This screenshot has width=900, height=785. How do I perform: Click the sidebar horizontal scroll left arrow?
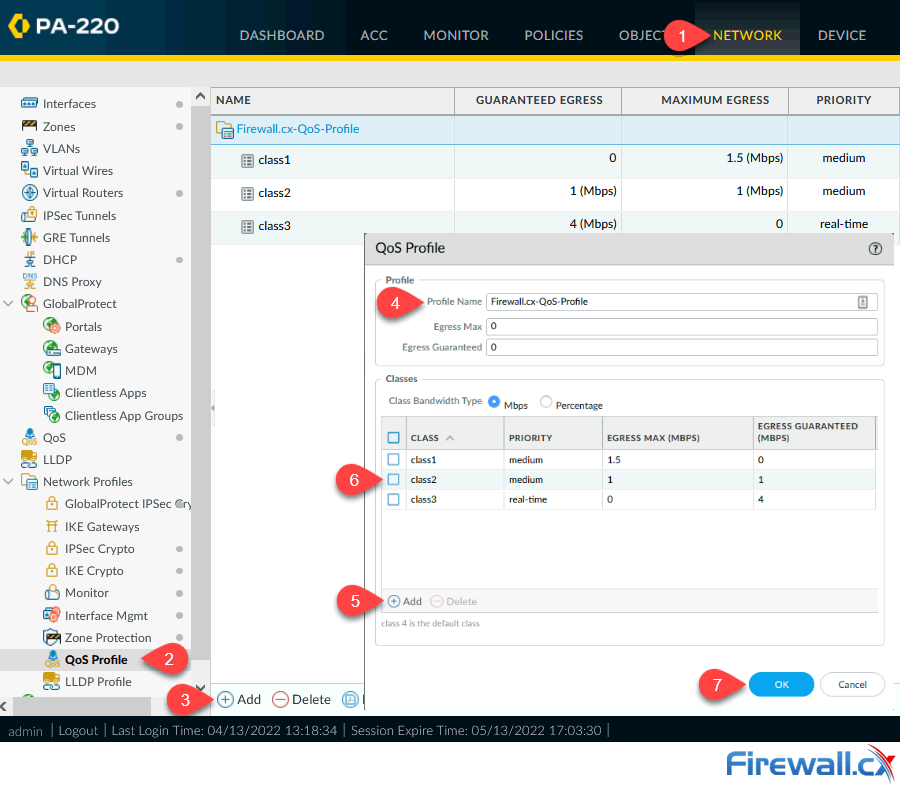pyautogui.click(x=4, y=706)
